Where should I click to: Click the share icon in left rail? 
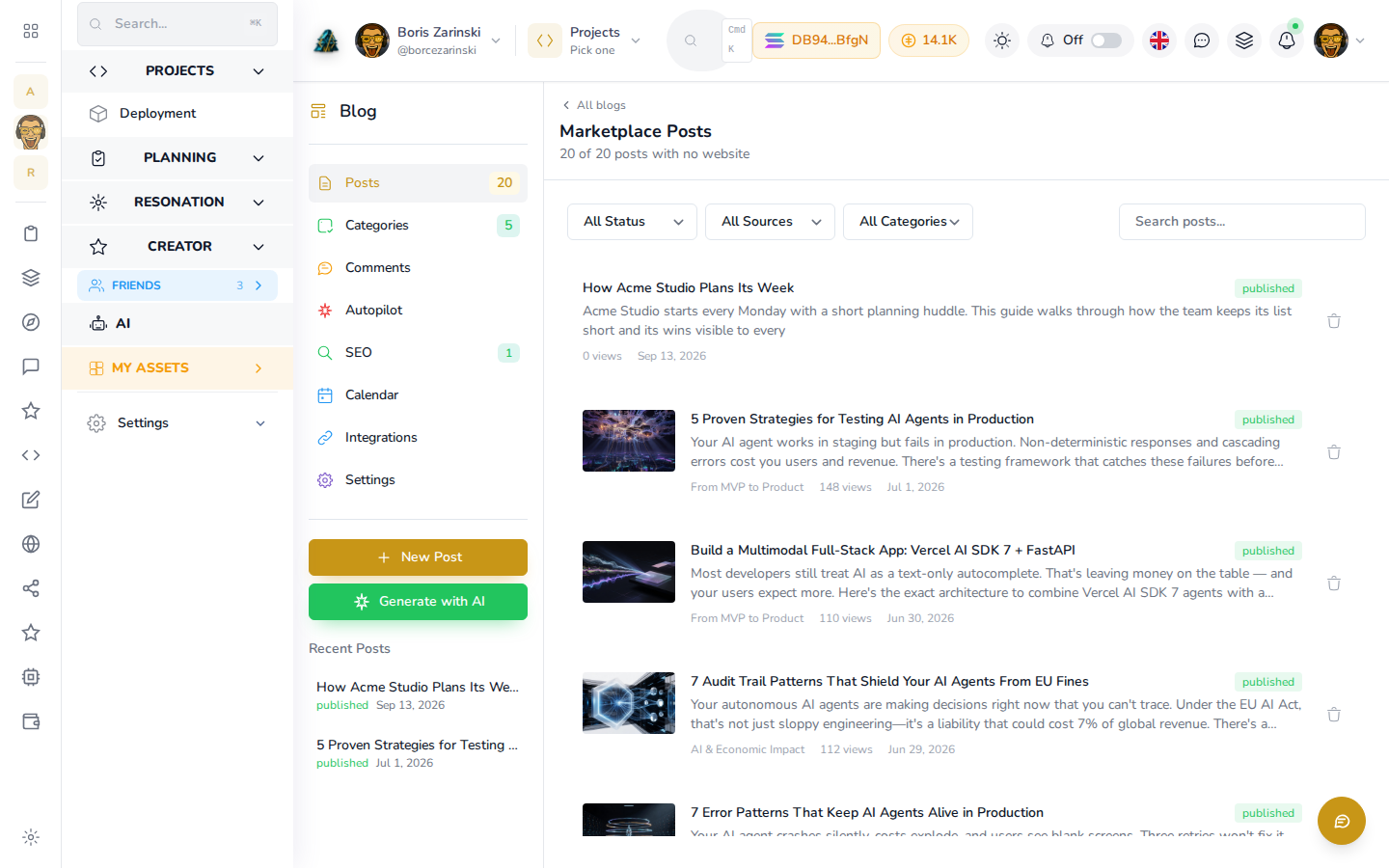click(x=31, y=588)
